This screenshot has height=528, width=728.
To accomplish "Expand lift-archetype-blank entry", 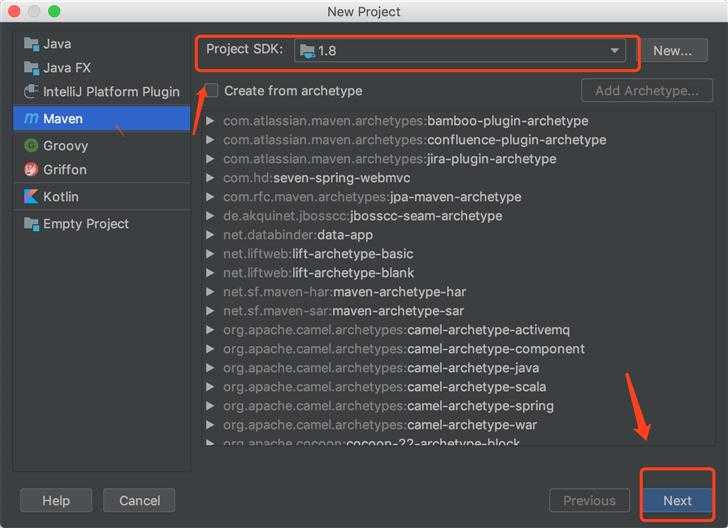I will [x=210, y=273].
